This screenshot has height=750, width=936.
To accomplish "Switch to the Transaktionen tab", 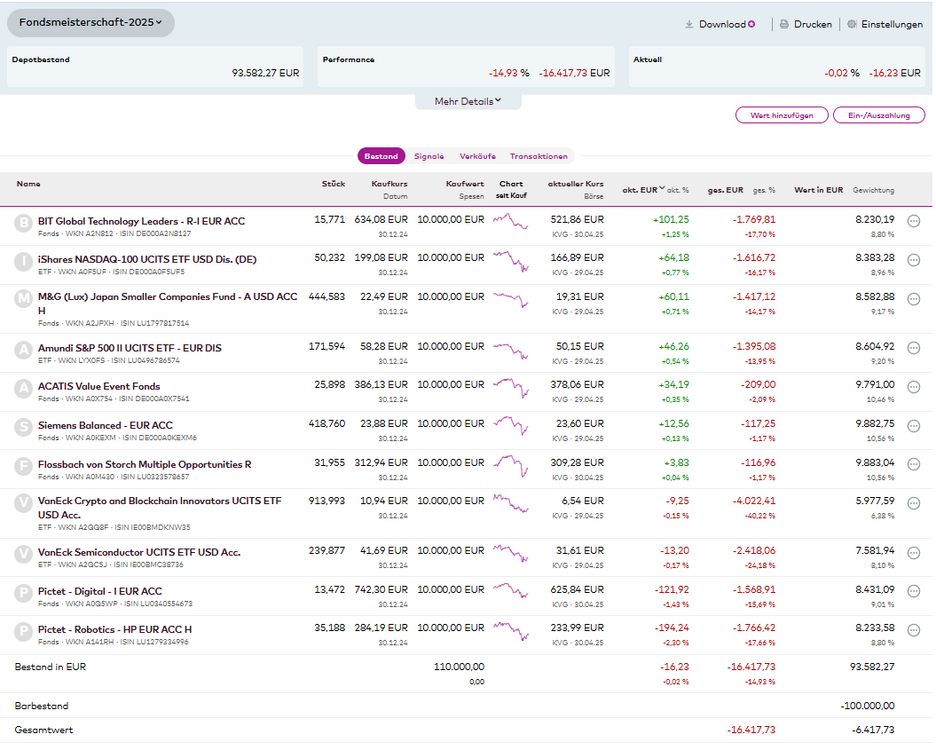I will click(x=538, y=156).
